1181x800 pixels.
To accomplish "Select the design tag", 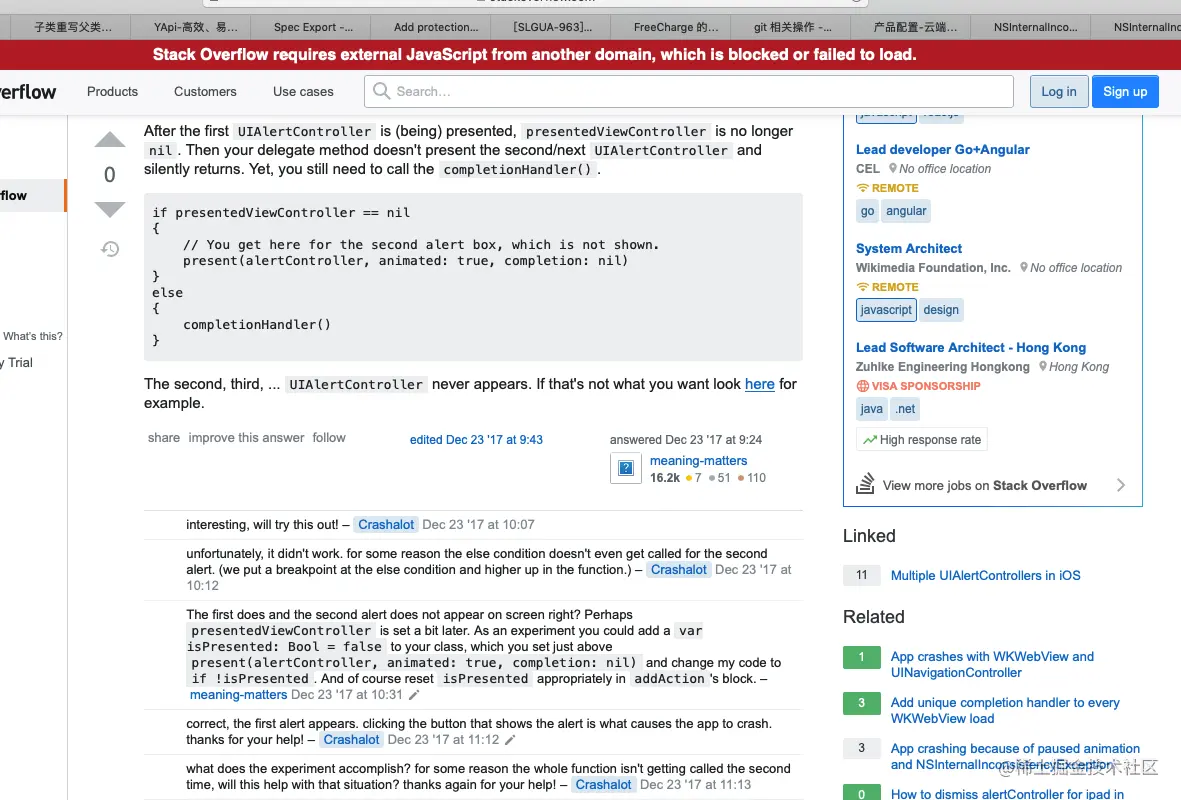I will click(941, 310).
